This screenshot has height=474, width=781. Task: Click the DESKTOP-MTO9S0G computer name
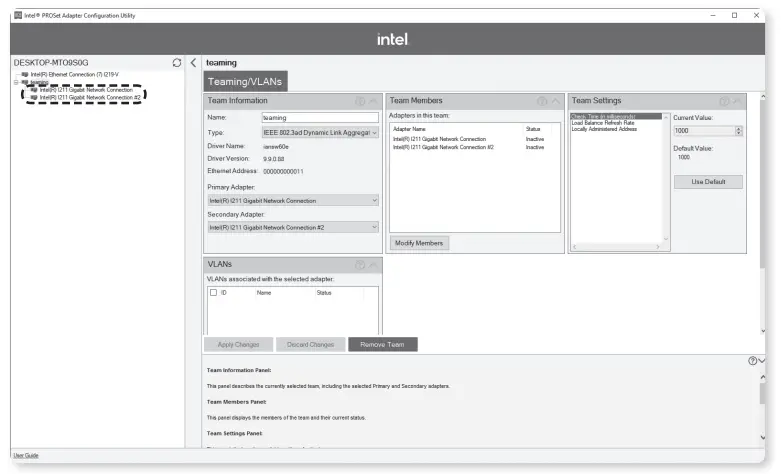(51, 63)
